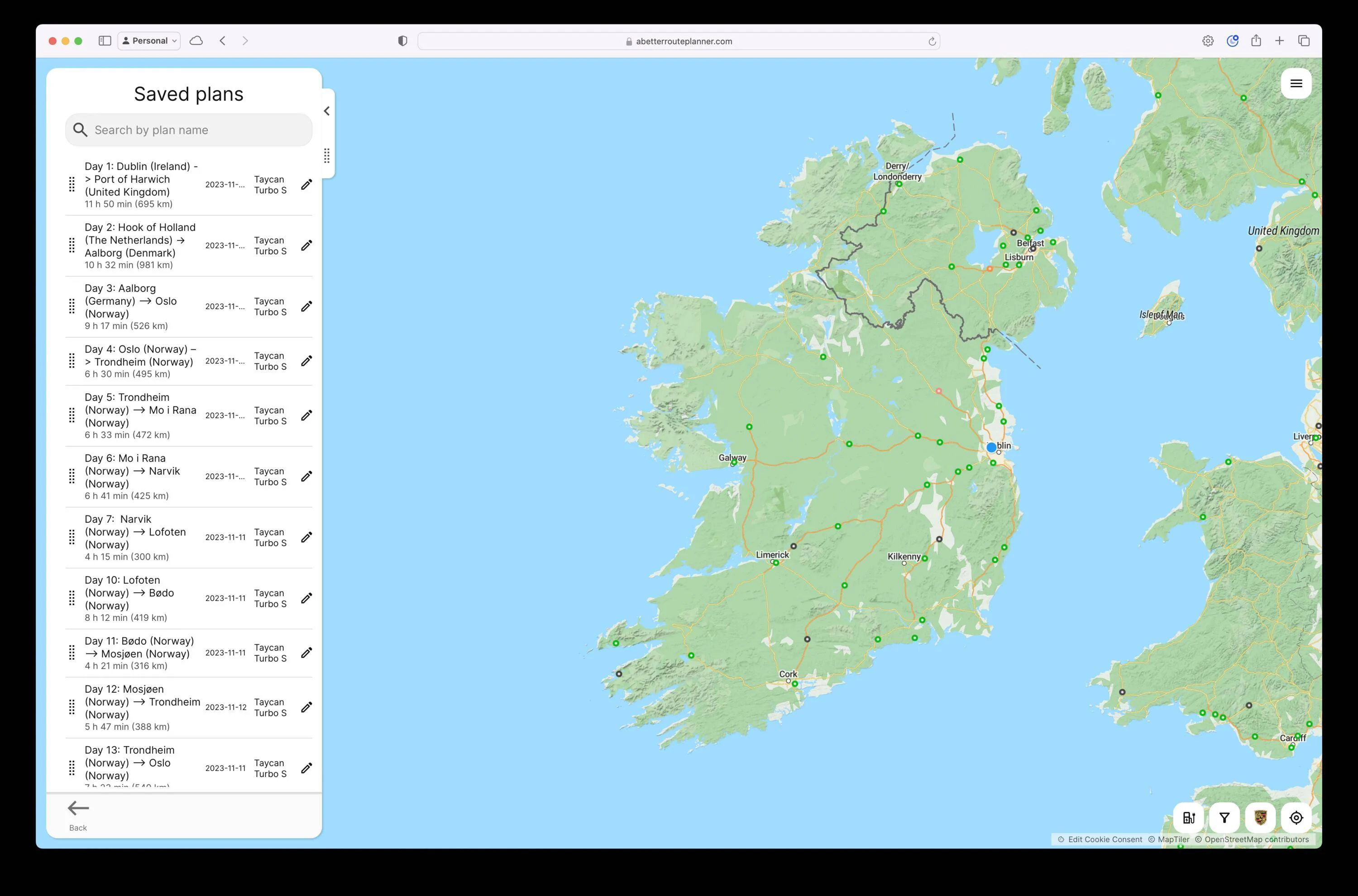Edit the Day 11 Bødo to Mosjøen plan

306,653
